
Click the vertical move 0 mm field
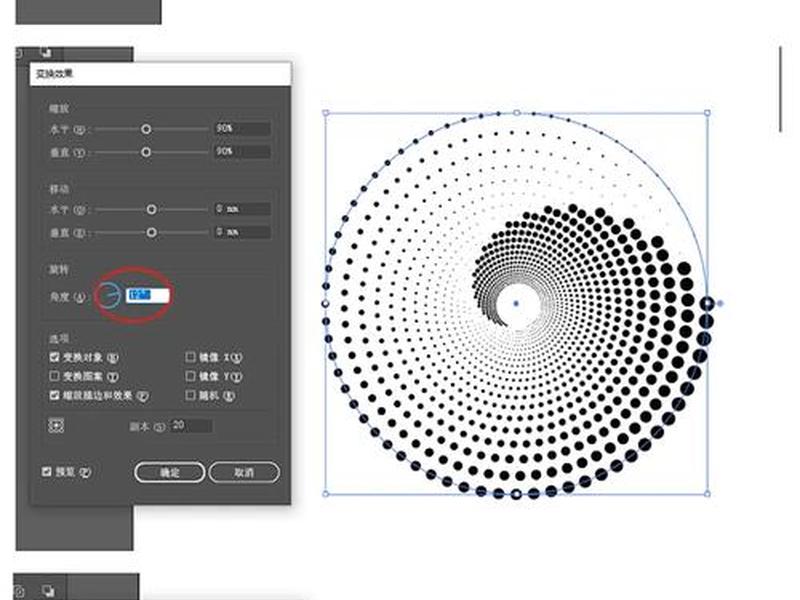[x=242, y=232]
